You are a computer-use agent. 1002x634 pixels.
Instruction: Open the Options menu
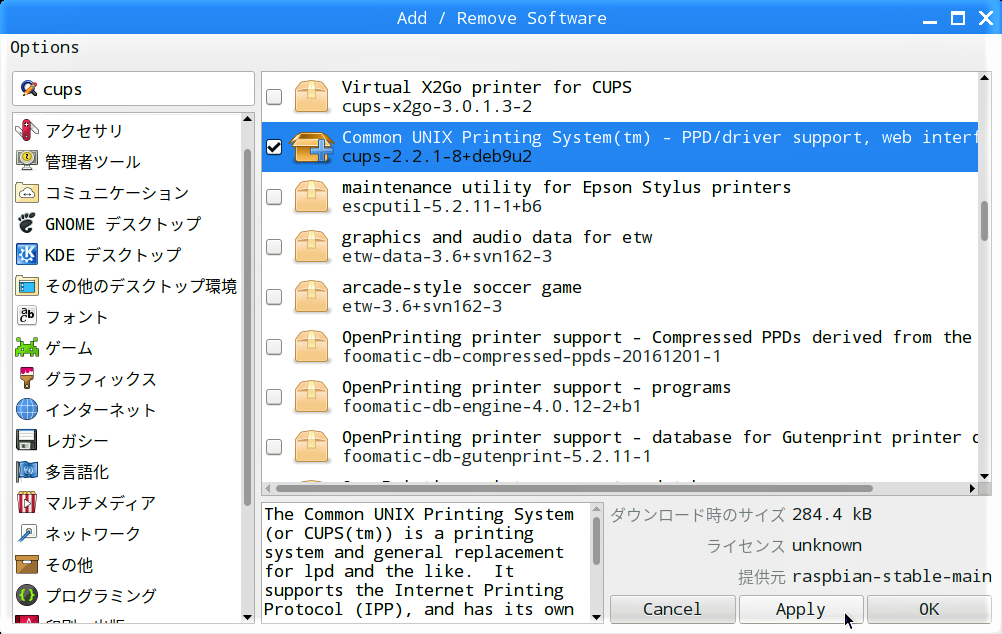[x=44, y=47]
